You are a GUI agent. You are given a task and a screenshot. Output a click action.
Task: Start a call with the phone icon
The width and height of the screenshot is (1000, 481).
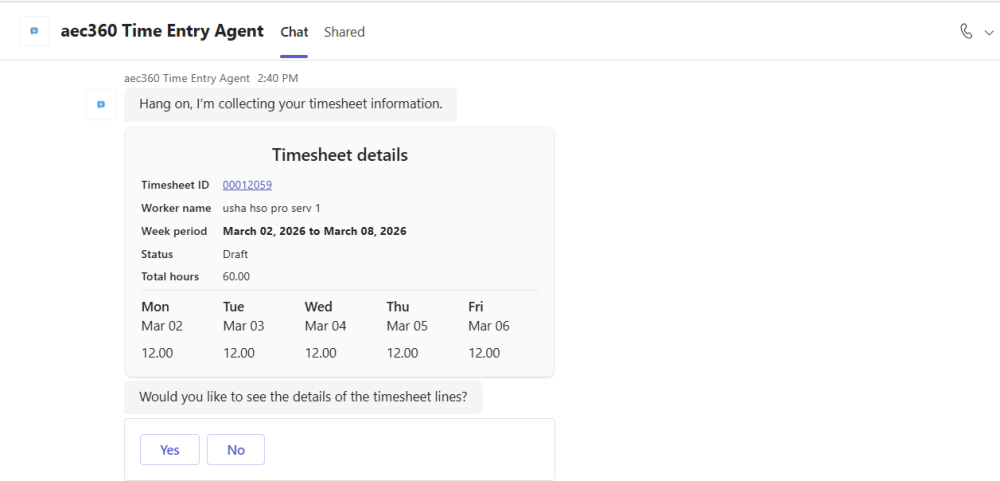click(966, 31)
